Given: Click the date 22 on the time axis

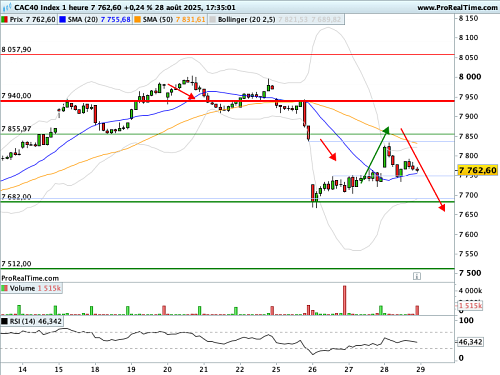Looking at the screenshot, I should (x=240, y=369).
